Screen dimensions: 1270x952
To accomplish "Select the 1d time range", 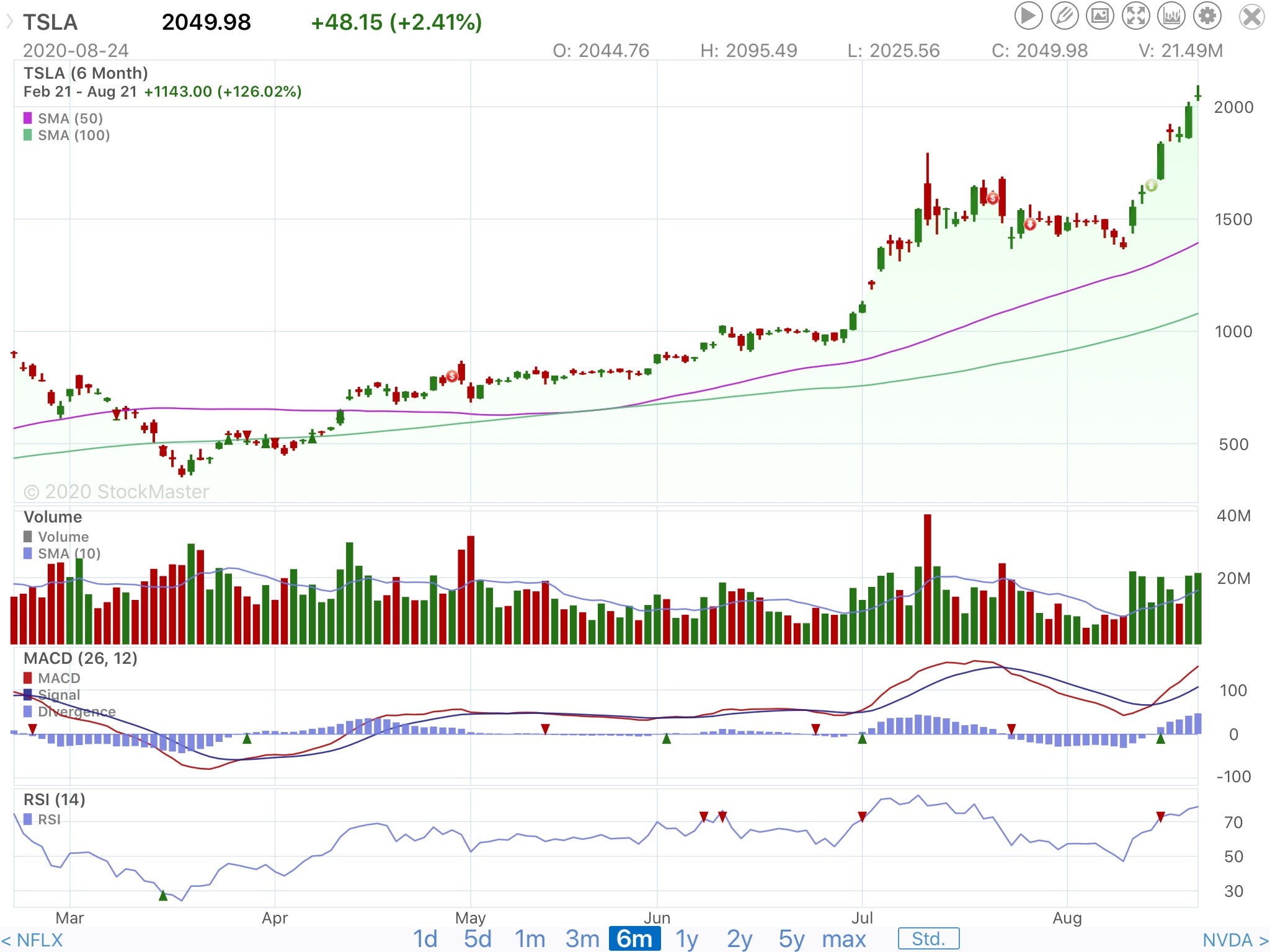I will pyautogui.click(x=425, y=938).
